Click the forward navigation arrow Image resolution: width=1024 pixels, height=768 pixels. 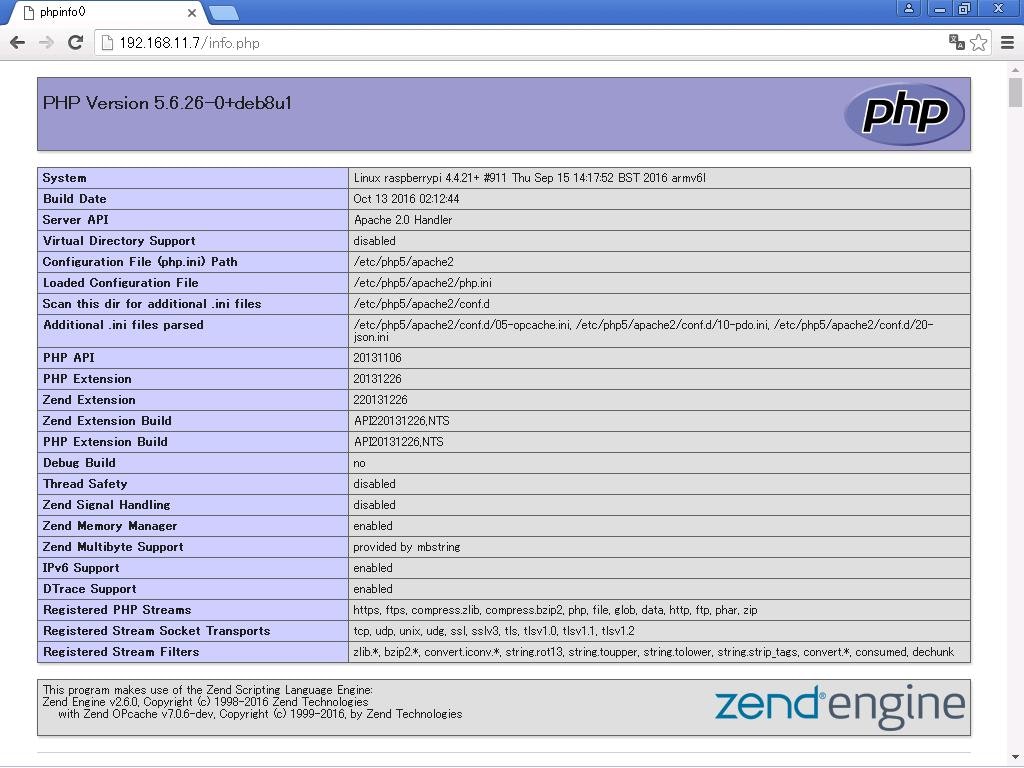[46, 42]
